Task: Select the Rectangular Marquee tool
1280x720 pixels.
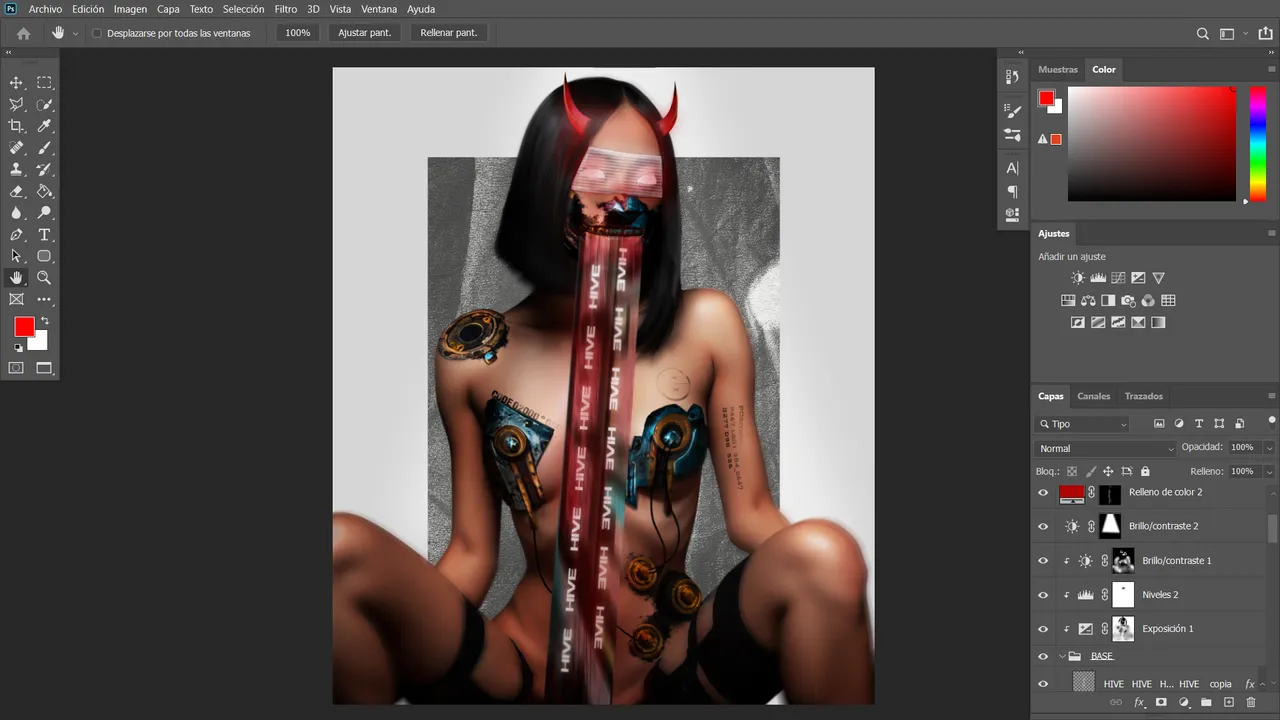Action: point(44,83)
